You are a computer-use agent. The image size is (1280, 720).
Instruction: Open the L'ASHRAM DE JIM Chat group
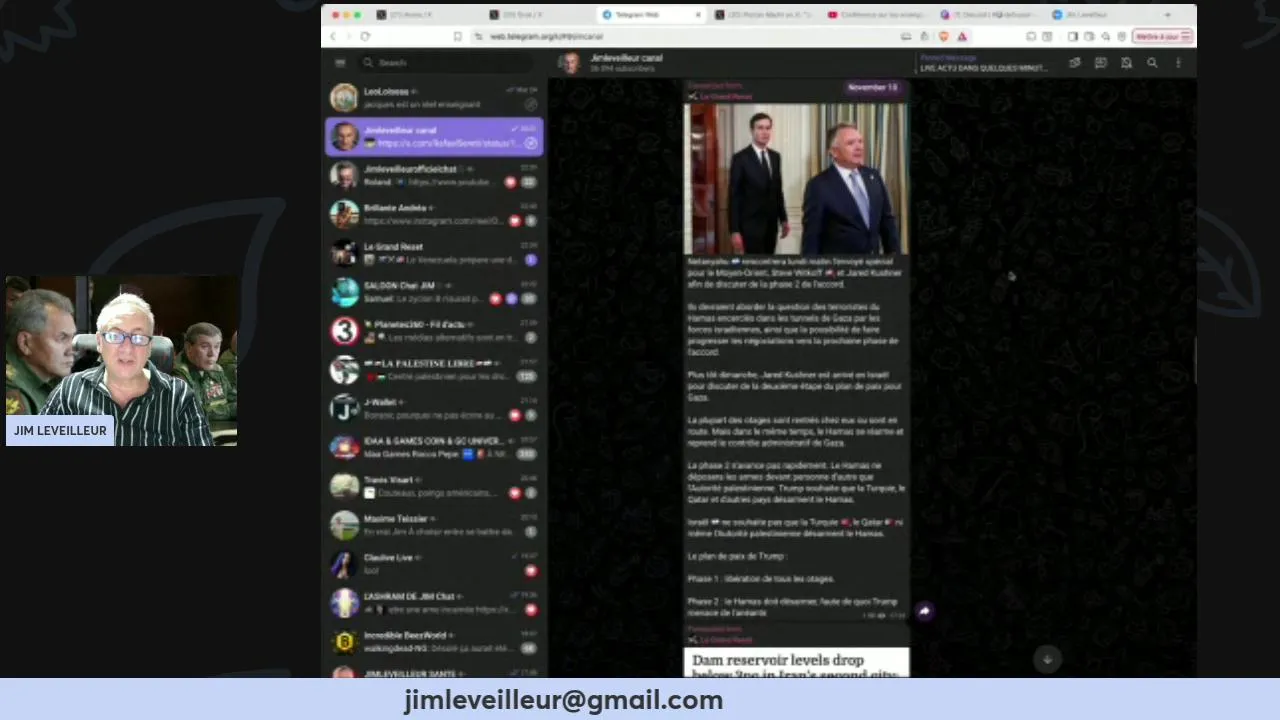[x=434, y=603]
